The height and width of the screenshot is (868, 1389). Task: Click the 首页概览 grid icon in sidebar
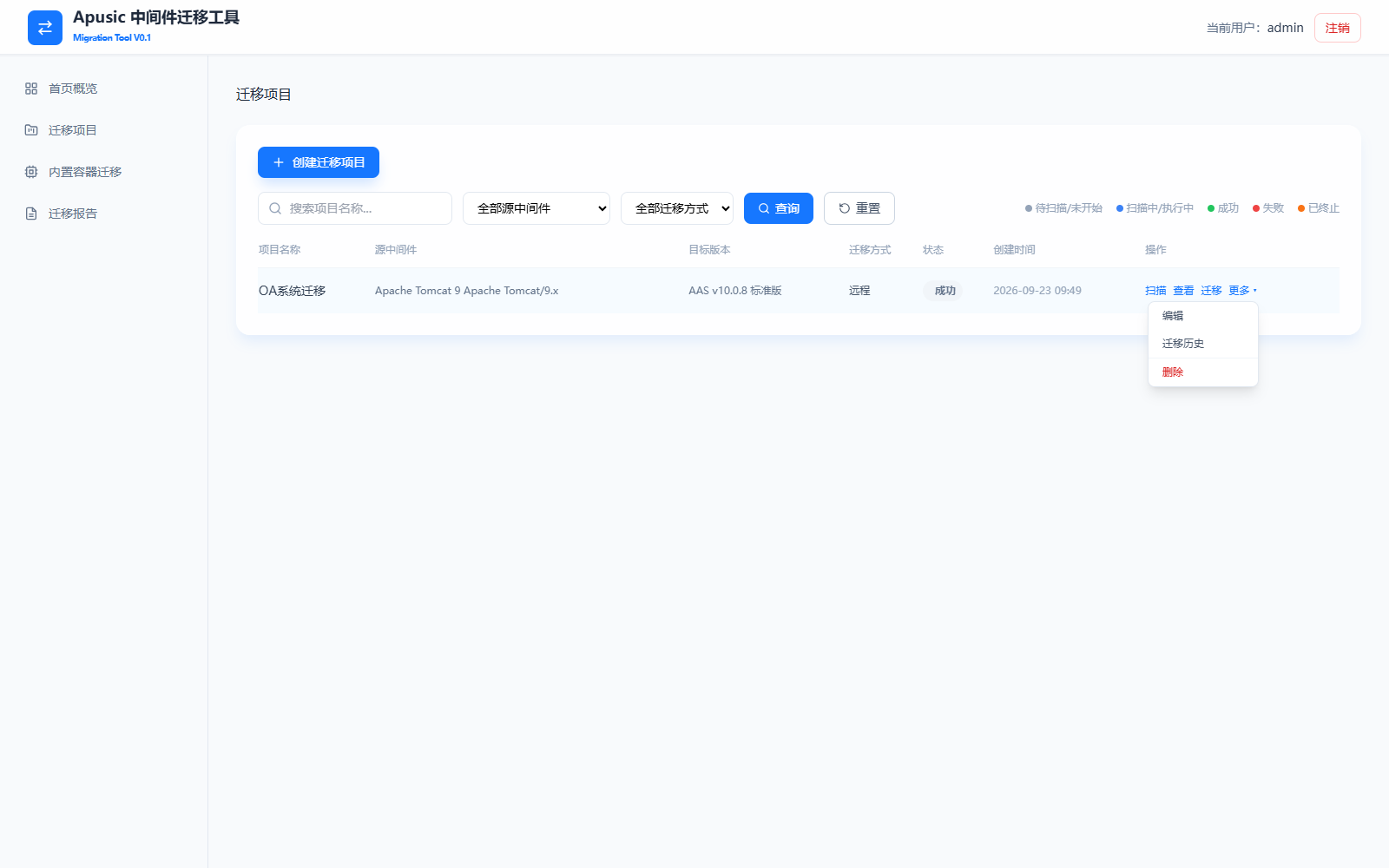(31, 89)
